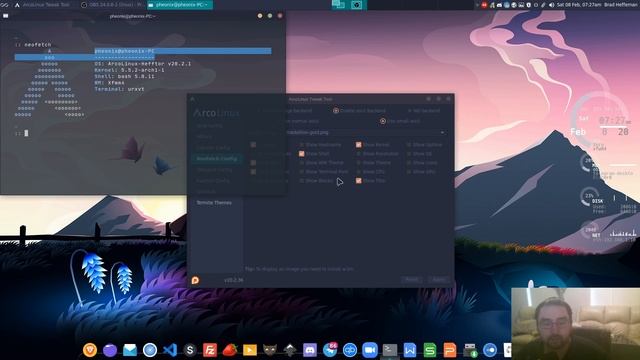This screenshot has height=360, width=640.
Task: Open the applications menu in the top panel
Action: coord(5,4)
